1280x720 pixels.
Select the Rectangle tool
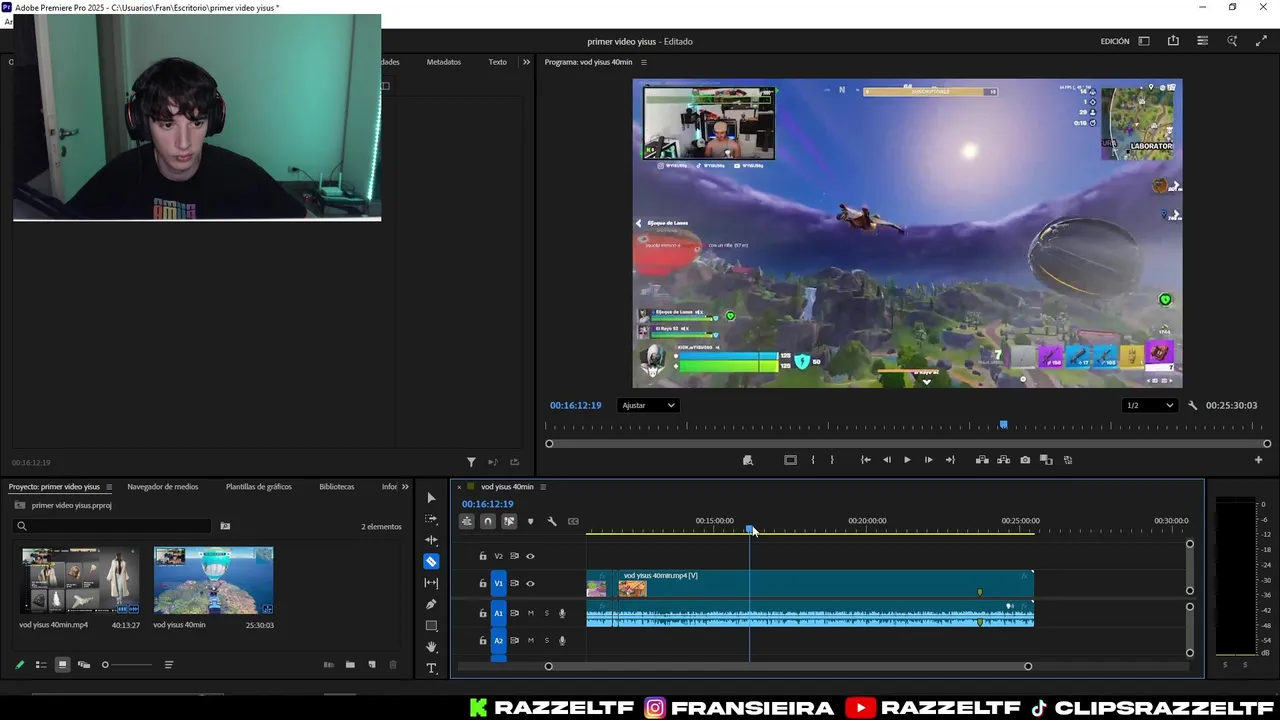click(431, 626)
